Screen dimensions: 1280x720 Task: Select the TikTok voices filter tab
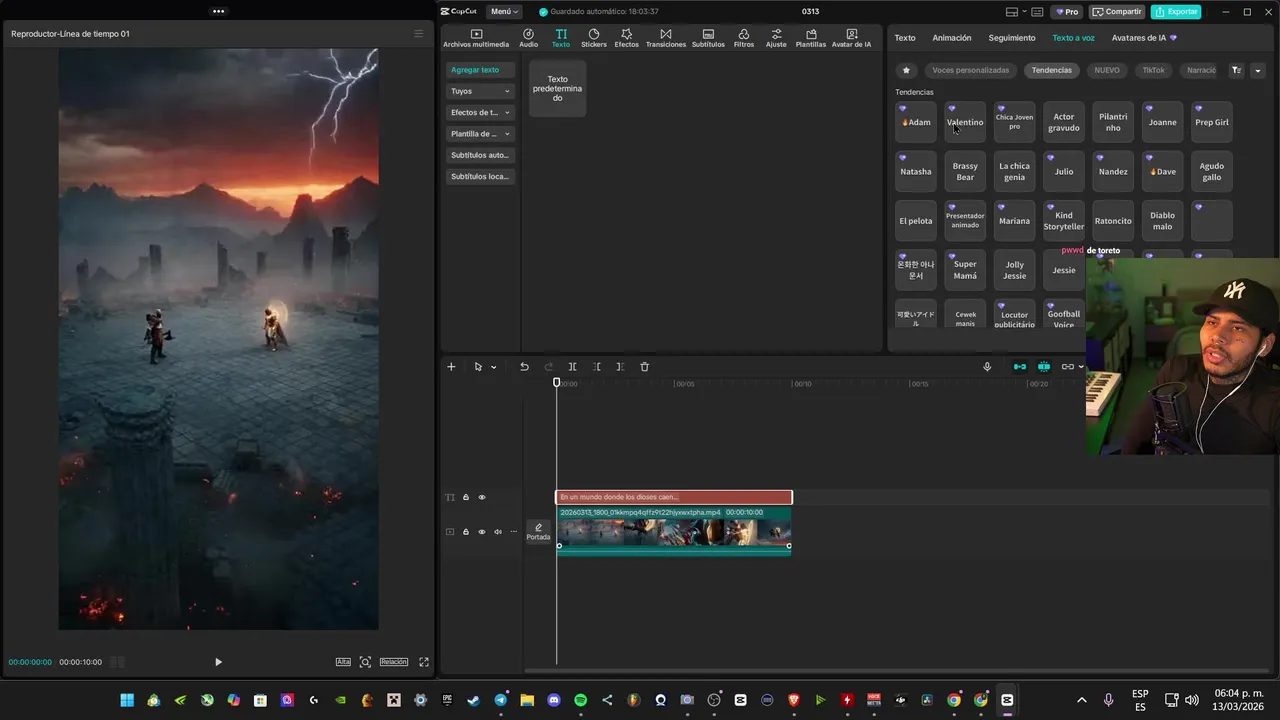point(1153,71)
